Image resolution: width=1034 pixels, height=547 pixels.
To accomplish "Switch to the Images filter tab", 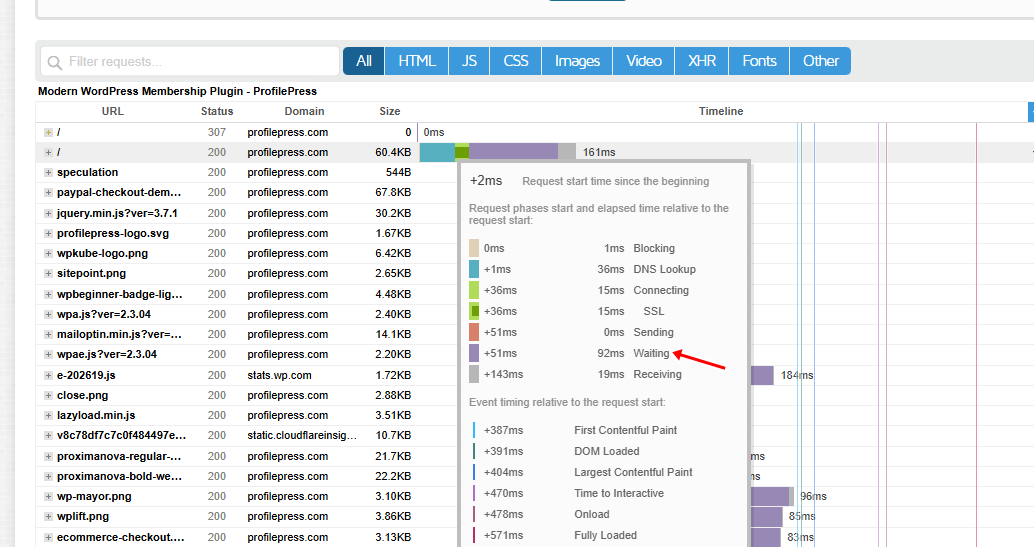I will pyautogui.click(x=577, y=61).
